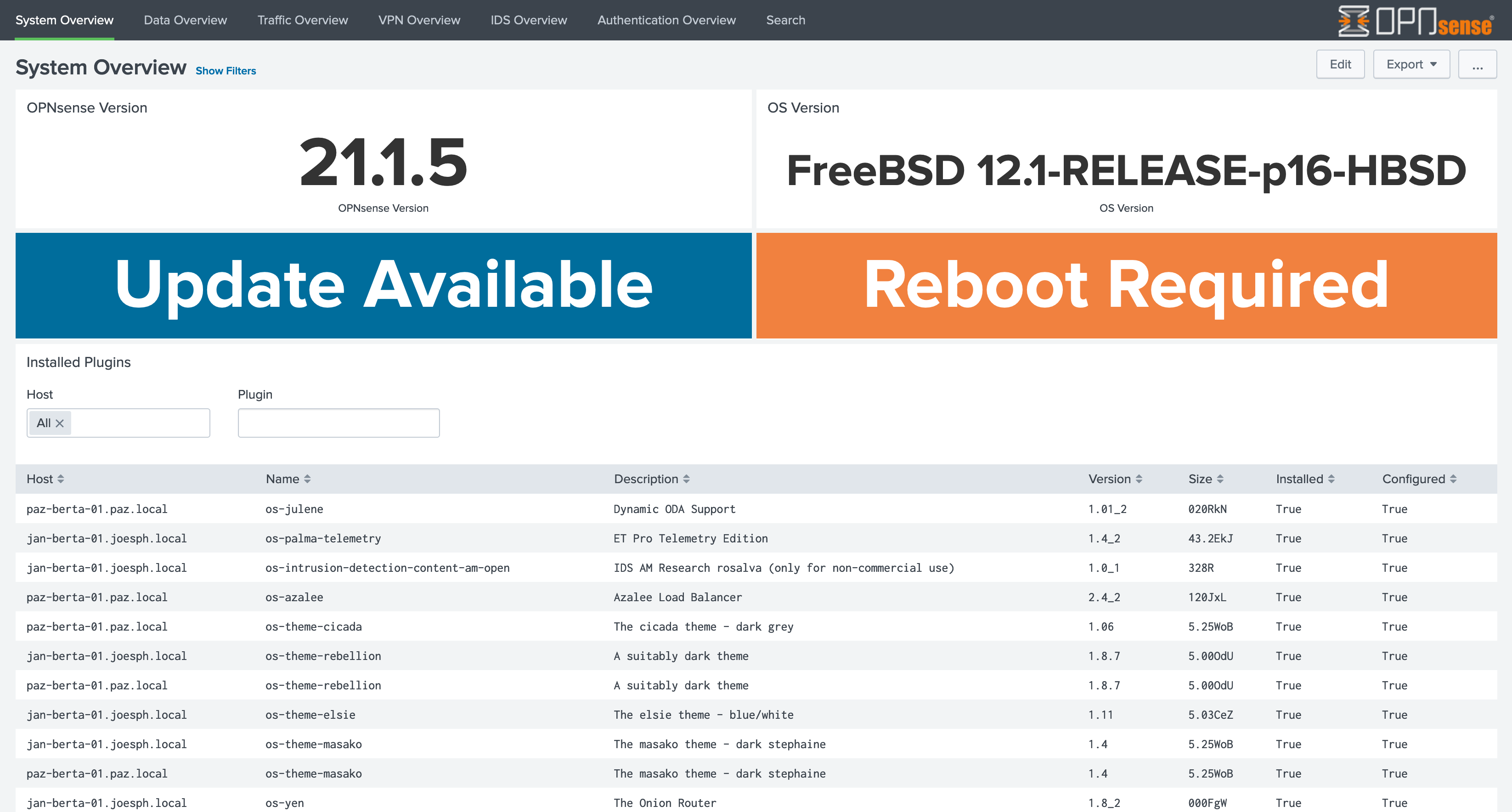
Task: Open the Search tab
Action: (785, 20)
